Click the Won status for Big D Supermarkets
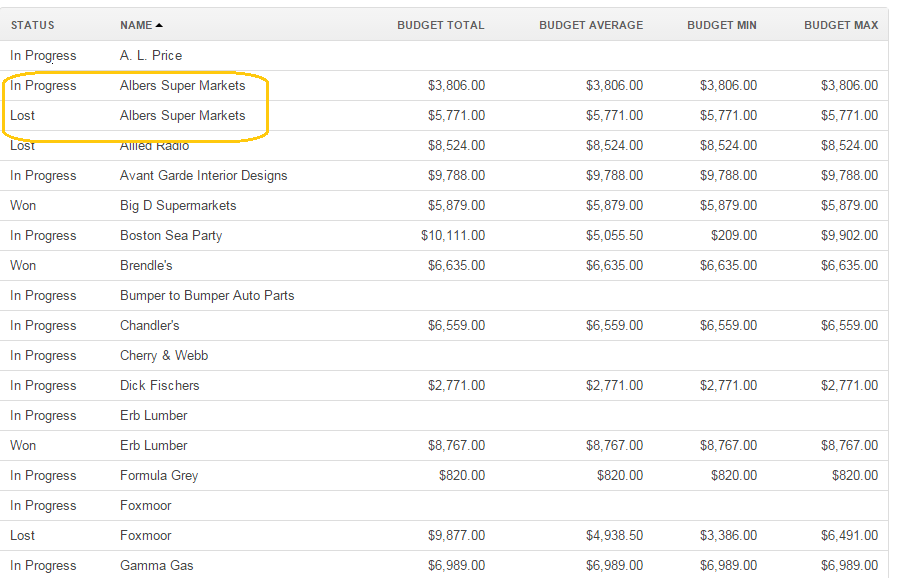The height and width of the screenshot is (578, 904). 23,205
